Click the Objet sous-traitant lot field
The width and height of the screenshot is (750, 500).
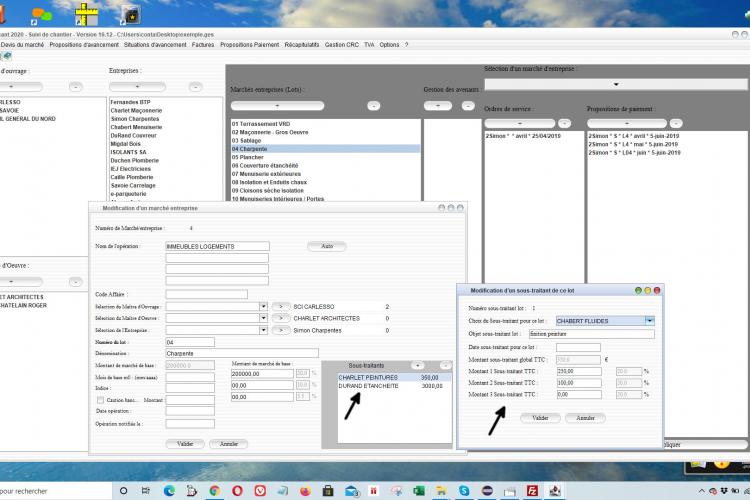pos(592,334)
